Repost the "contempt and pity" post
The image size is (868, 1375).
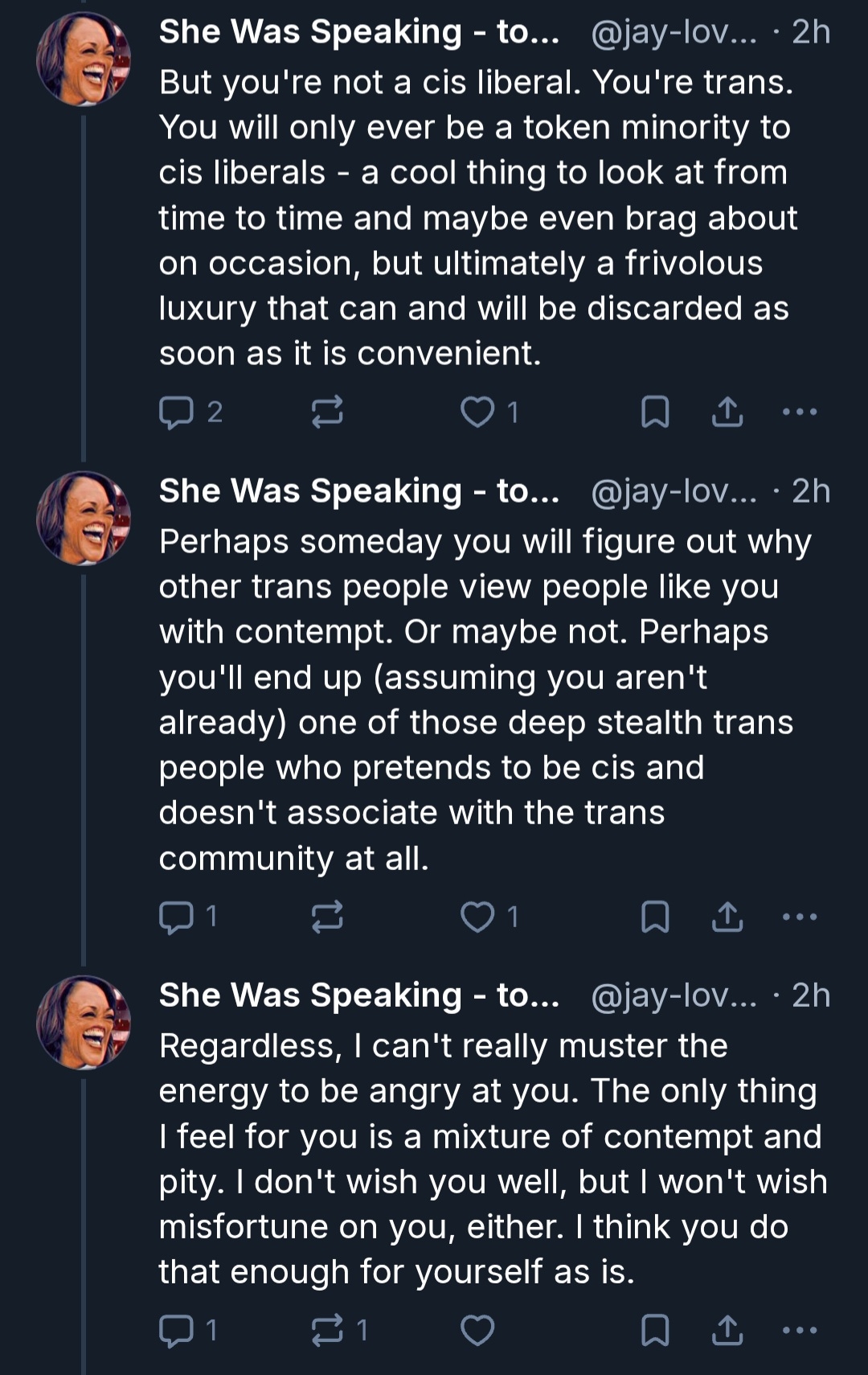point(327,1331)
